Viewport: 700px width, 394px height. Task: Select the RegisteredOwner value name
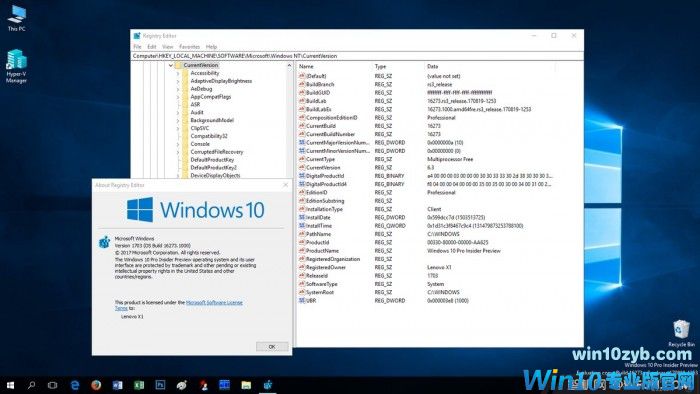[325, 267]
